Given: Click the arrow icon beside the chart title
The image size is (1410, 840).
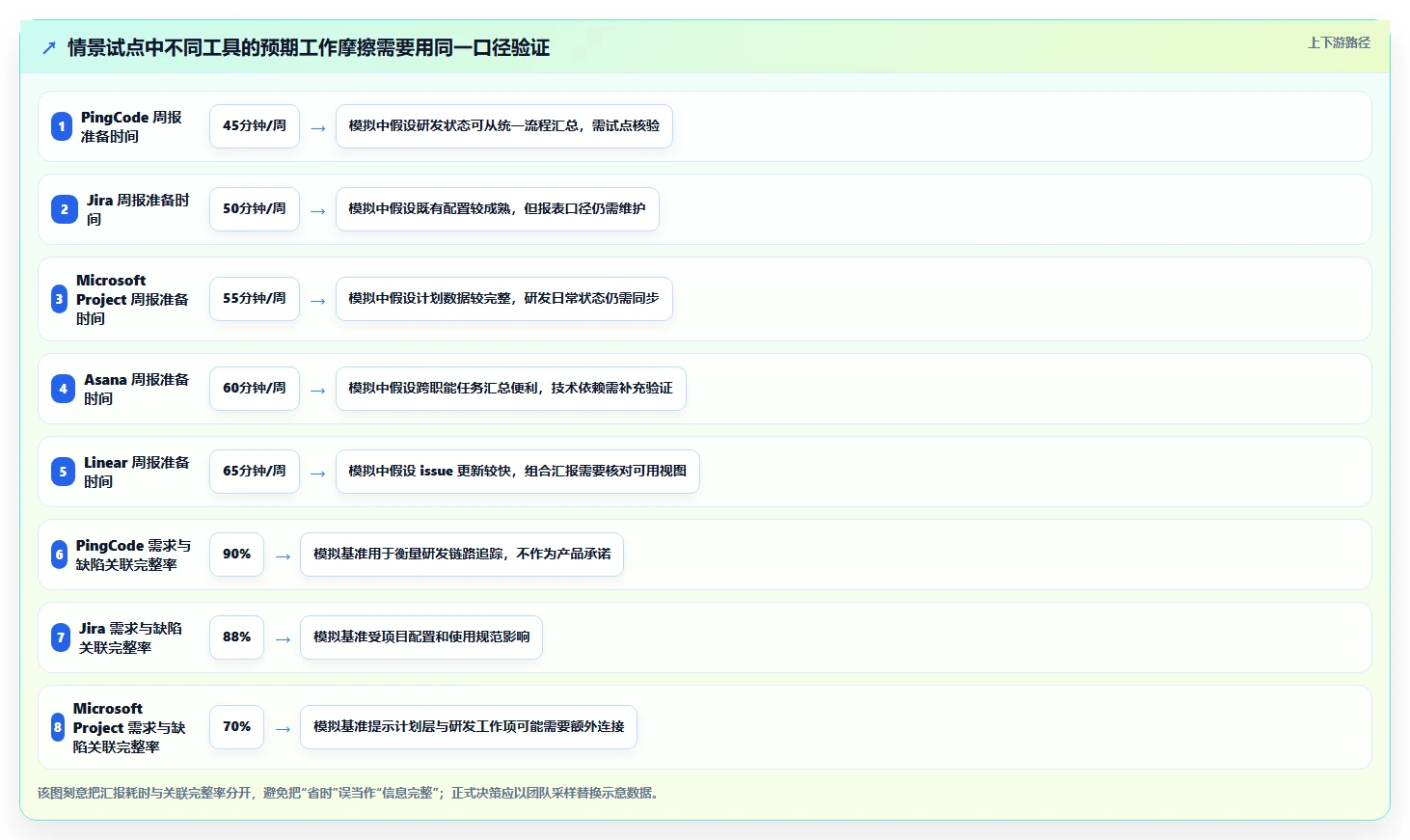Looking at the screenshot, I should 49,48.
